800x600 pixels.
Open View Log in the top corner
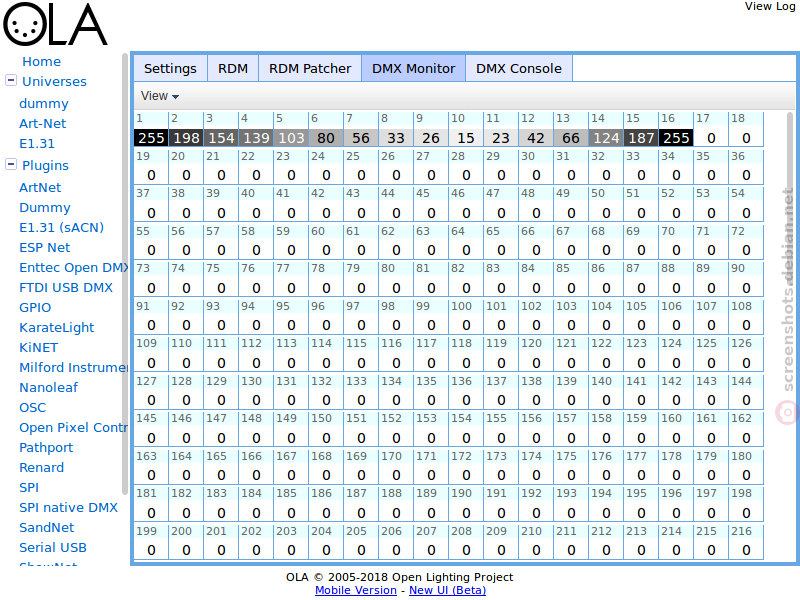(770, 6)
